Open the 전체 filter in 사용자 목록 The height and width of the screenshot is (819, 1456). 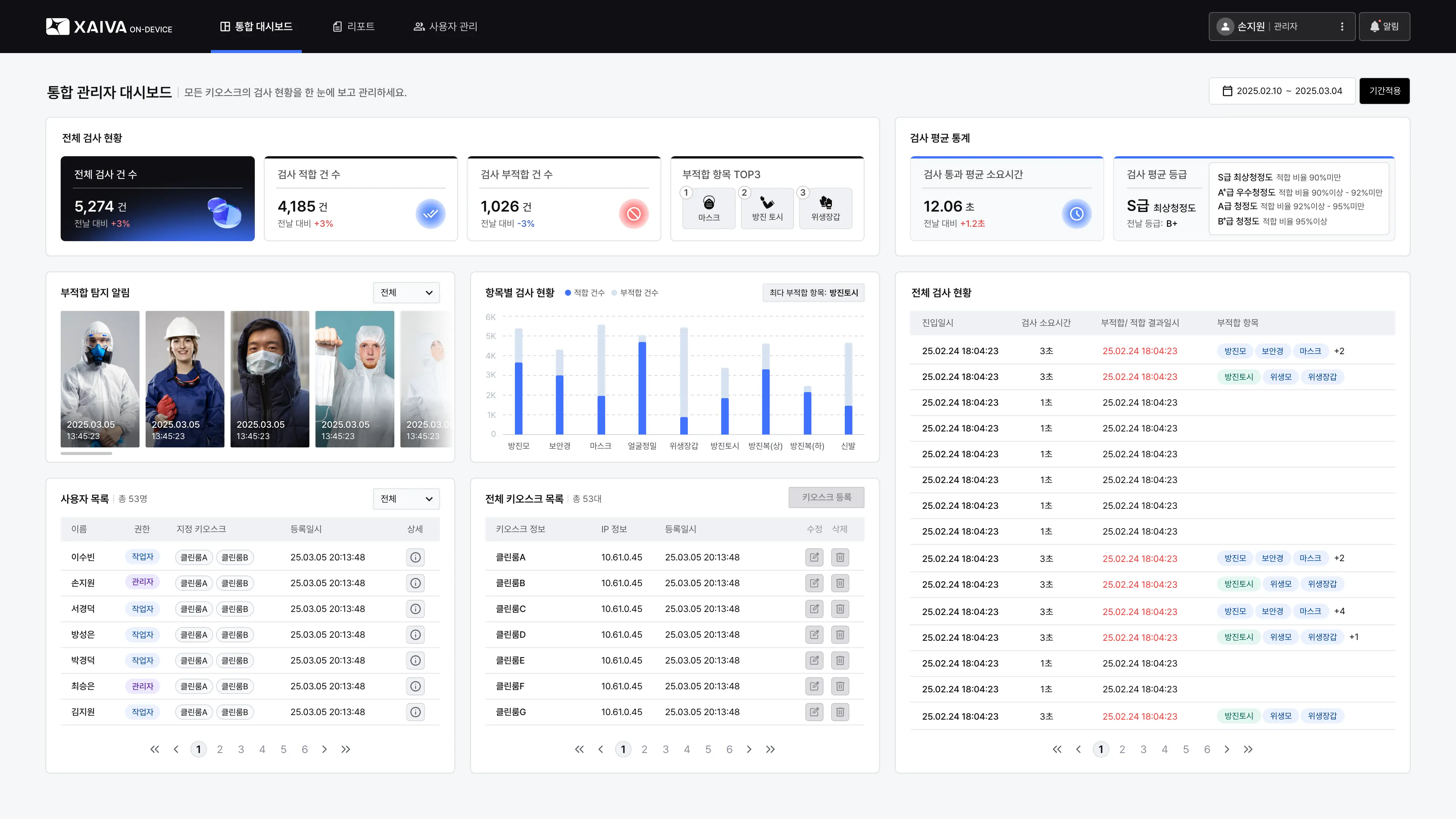(406, 499)
